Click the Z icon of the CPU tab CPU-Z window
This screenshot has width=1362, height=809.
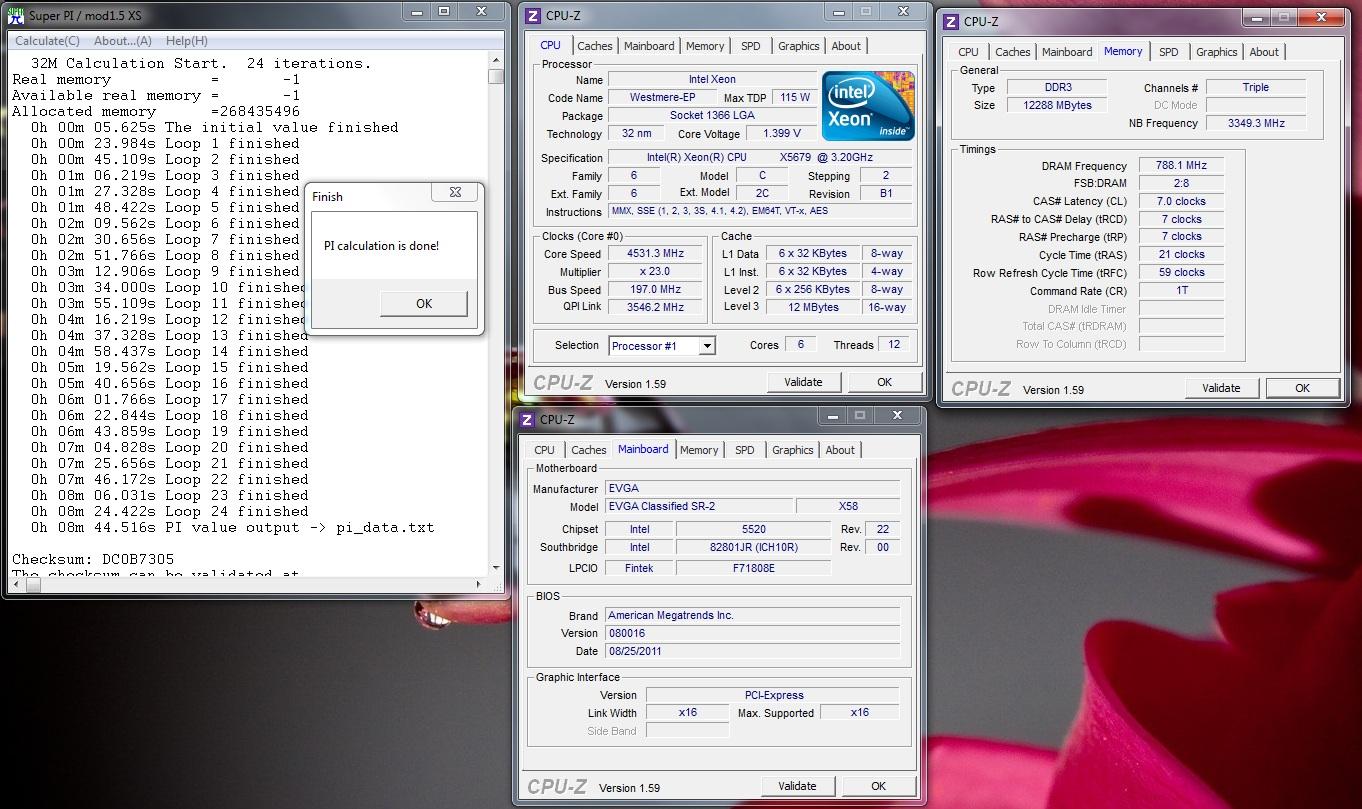[532, 15]
